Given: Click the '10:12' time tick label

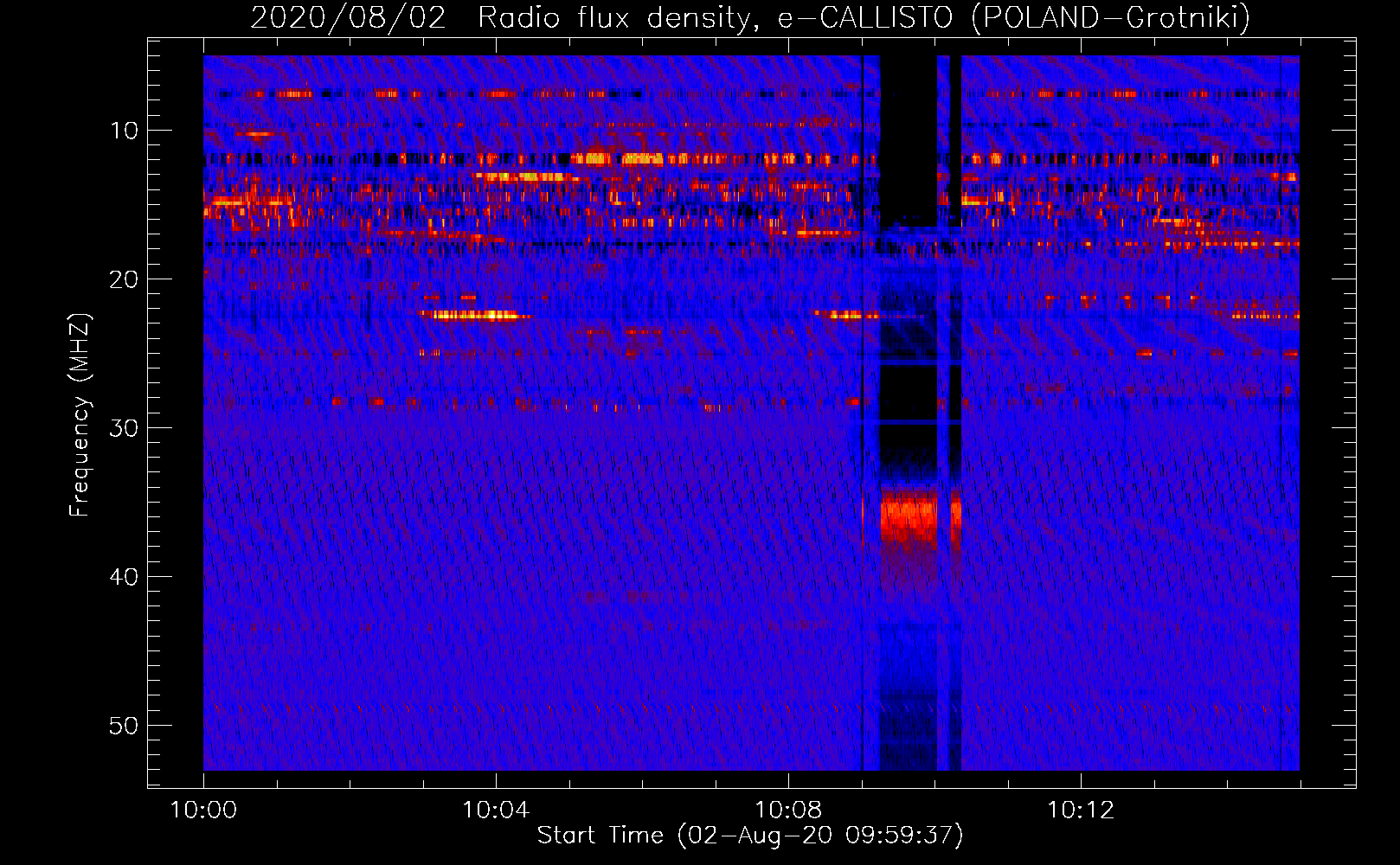Looking at the screenshot, I should tap(1081, 811).
